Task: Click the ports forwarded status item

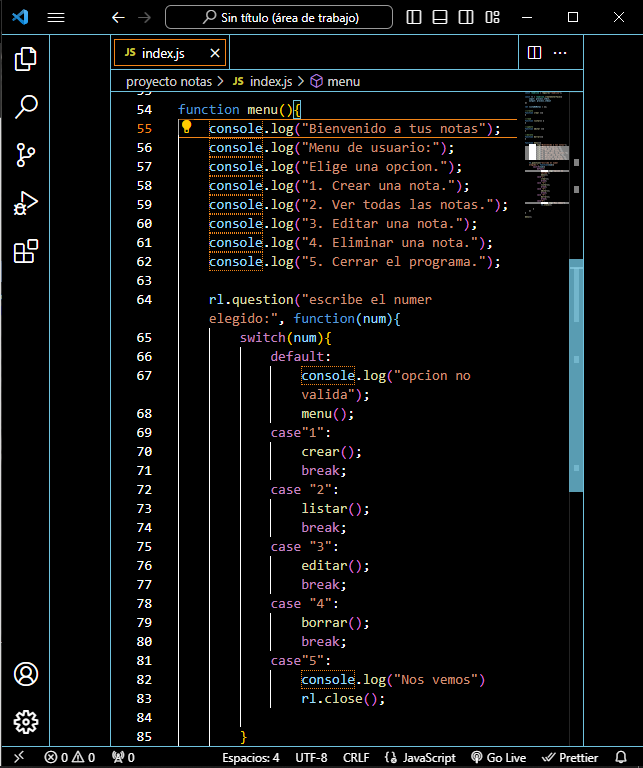Action: [123, 757]
